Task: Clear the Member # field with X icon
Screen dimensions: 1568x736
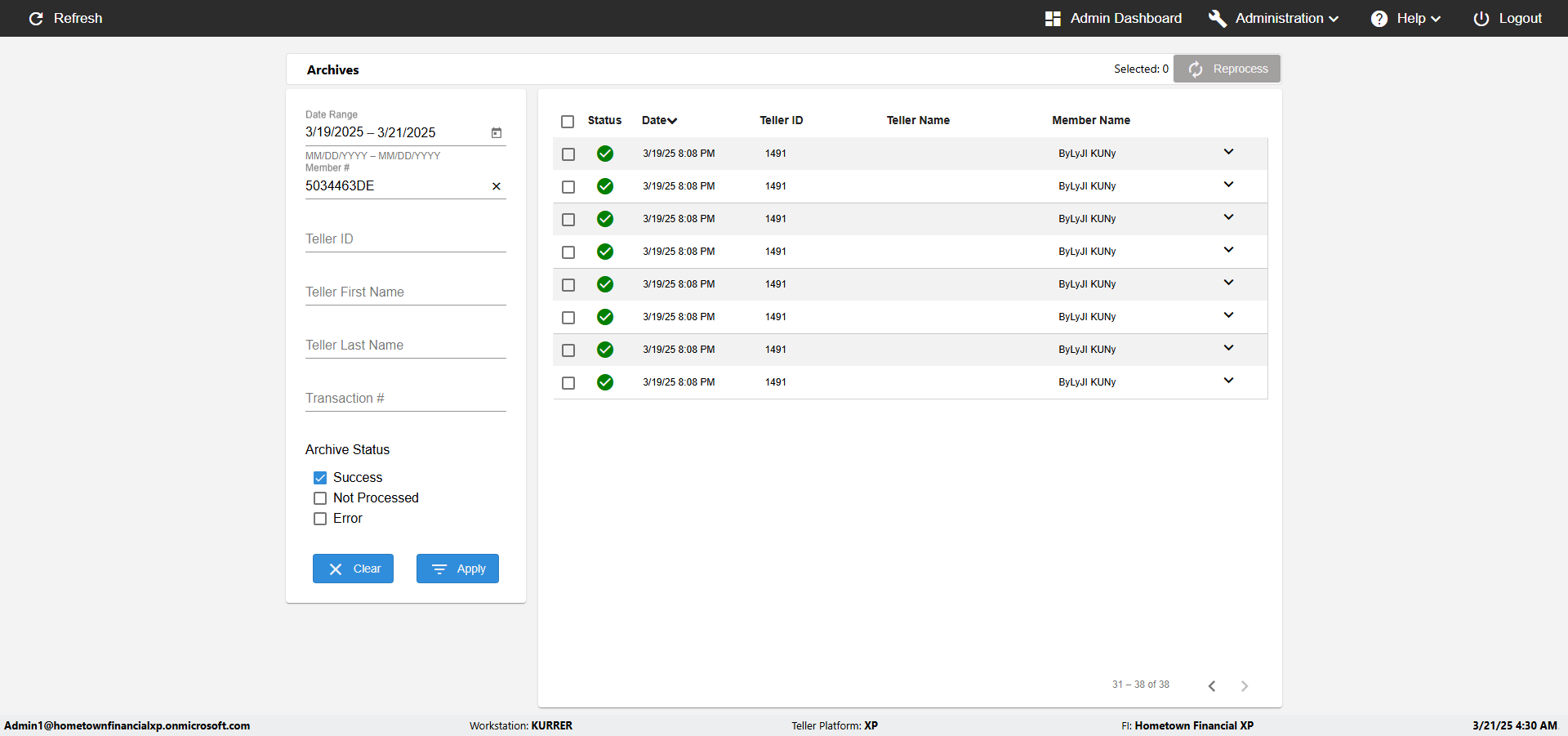Action: (497, 186)
